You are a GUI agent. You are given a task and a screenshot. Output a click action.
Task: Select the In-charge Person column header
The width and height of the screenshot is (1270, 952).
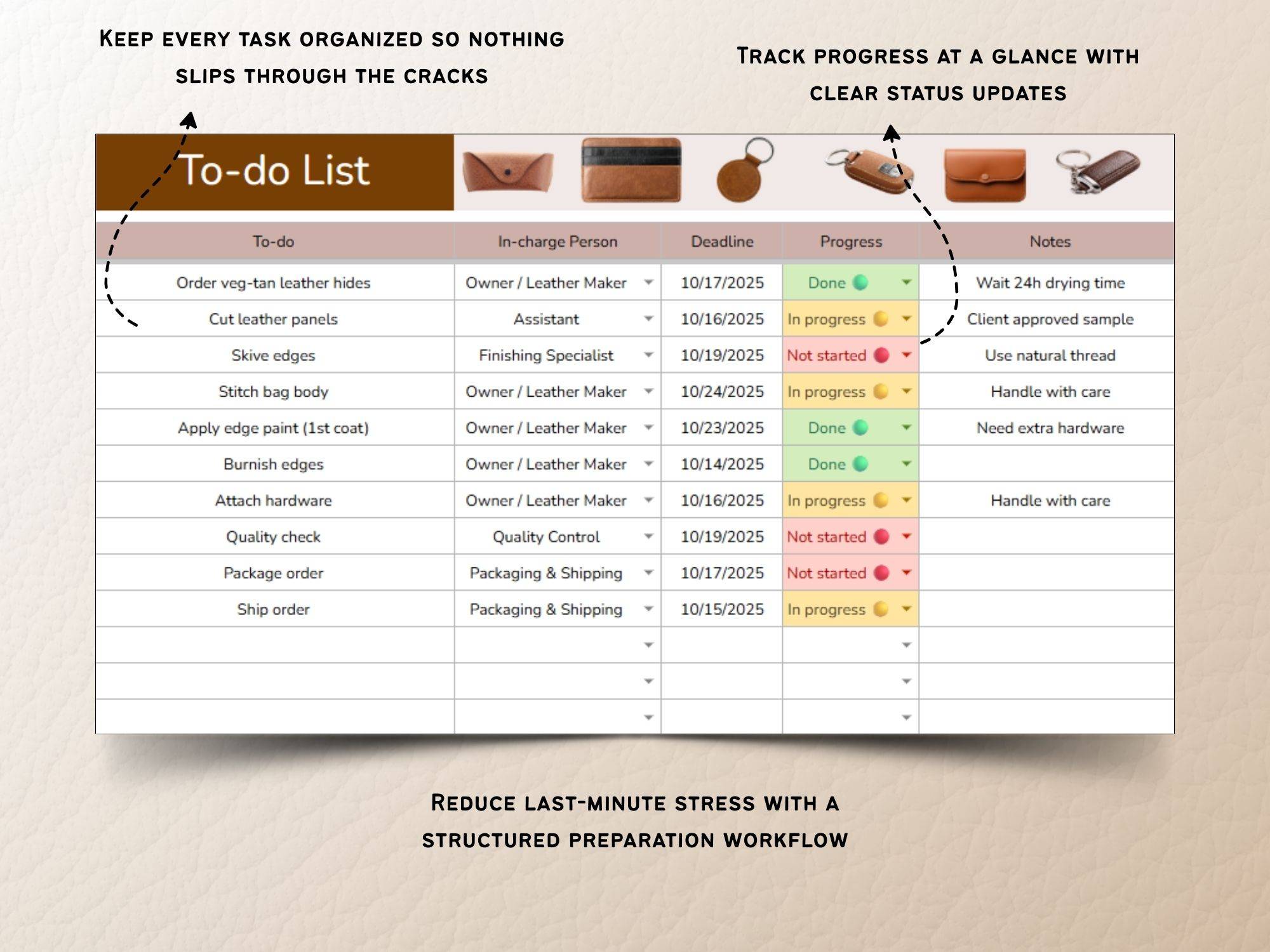557,241
